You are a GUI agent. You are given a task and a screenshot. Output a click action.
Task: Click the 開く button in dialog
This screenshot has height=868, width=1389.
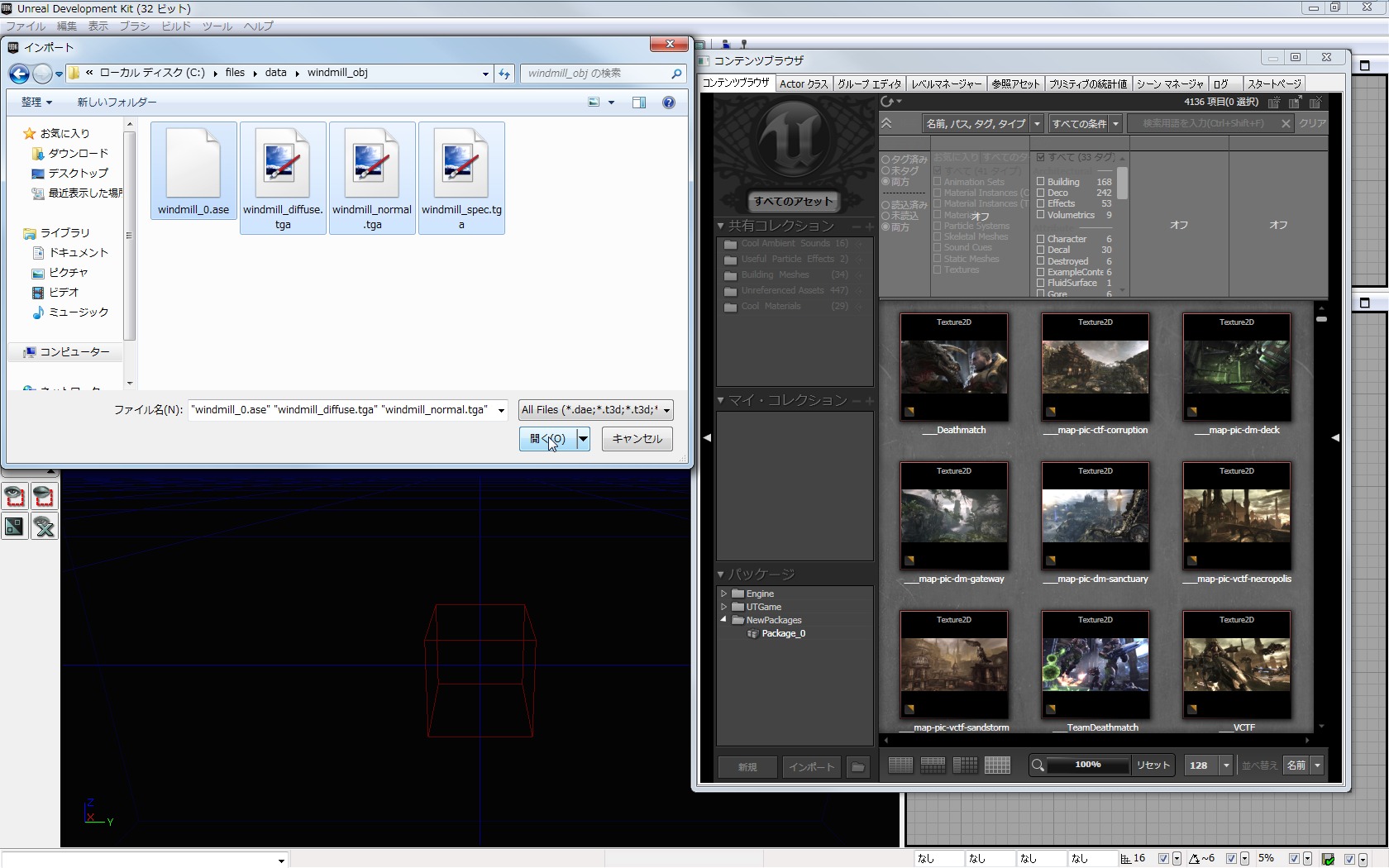point(547,439)
